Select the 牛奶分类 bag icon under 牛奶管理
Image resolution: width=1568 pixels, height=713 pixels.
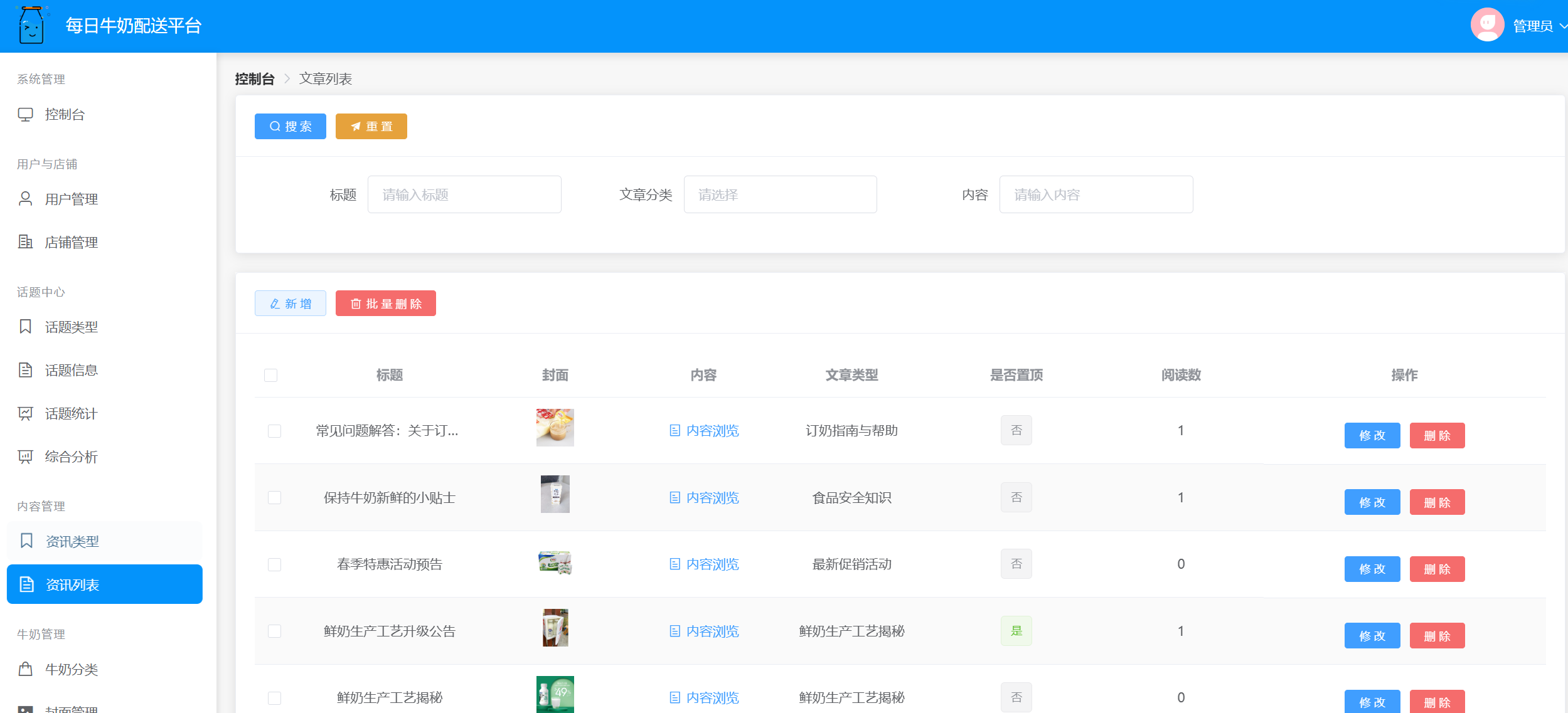[26, 668]
